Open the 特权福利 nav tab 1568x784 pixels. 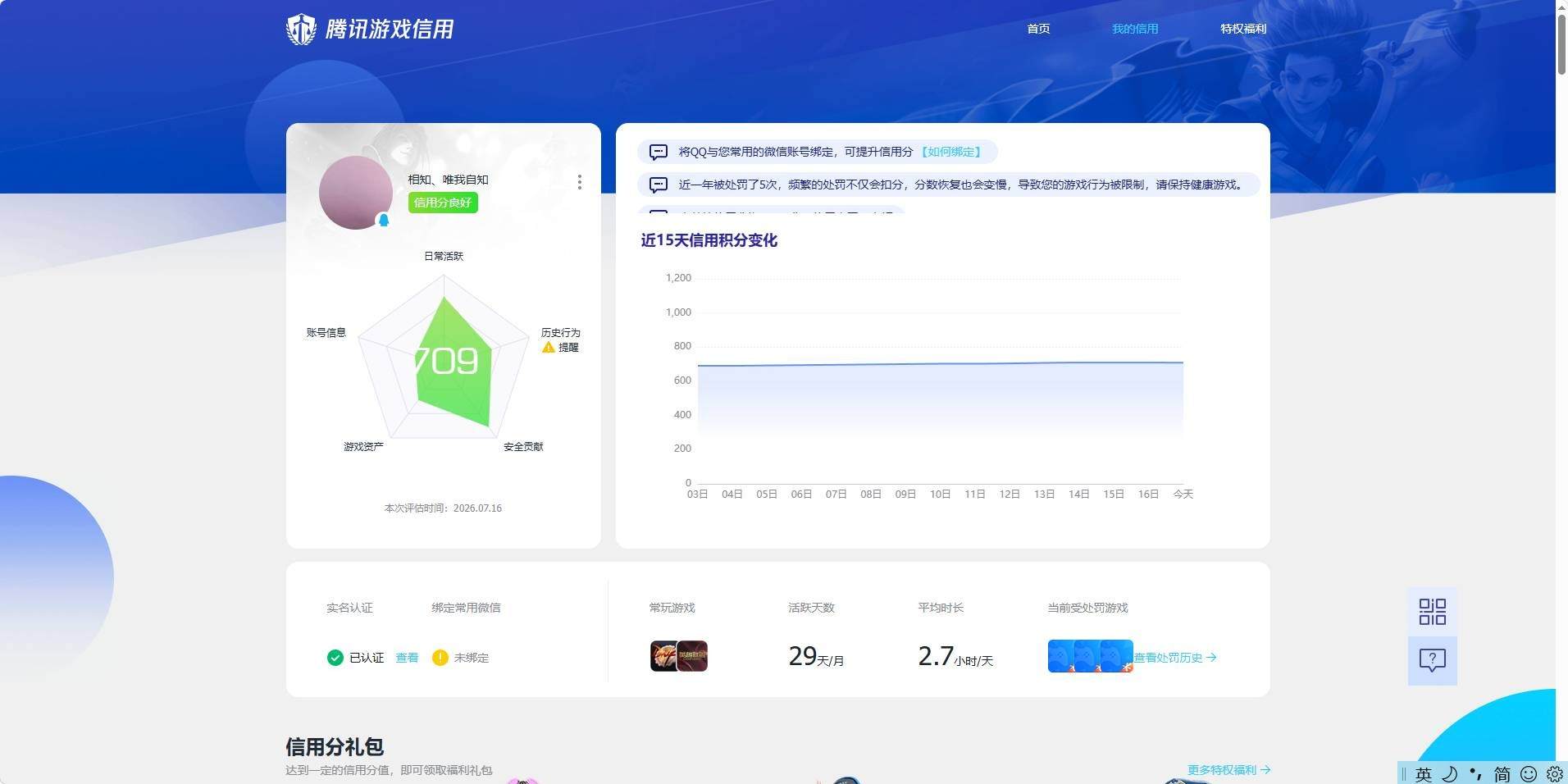[1243, 29]
